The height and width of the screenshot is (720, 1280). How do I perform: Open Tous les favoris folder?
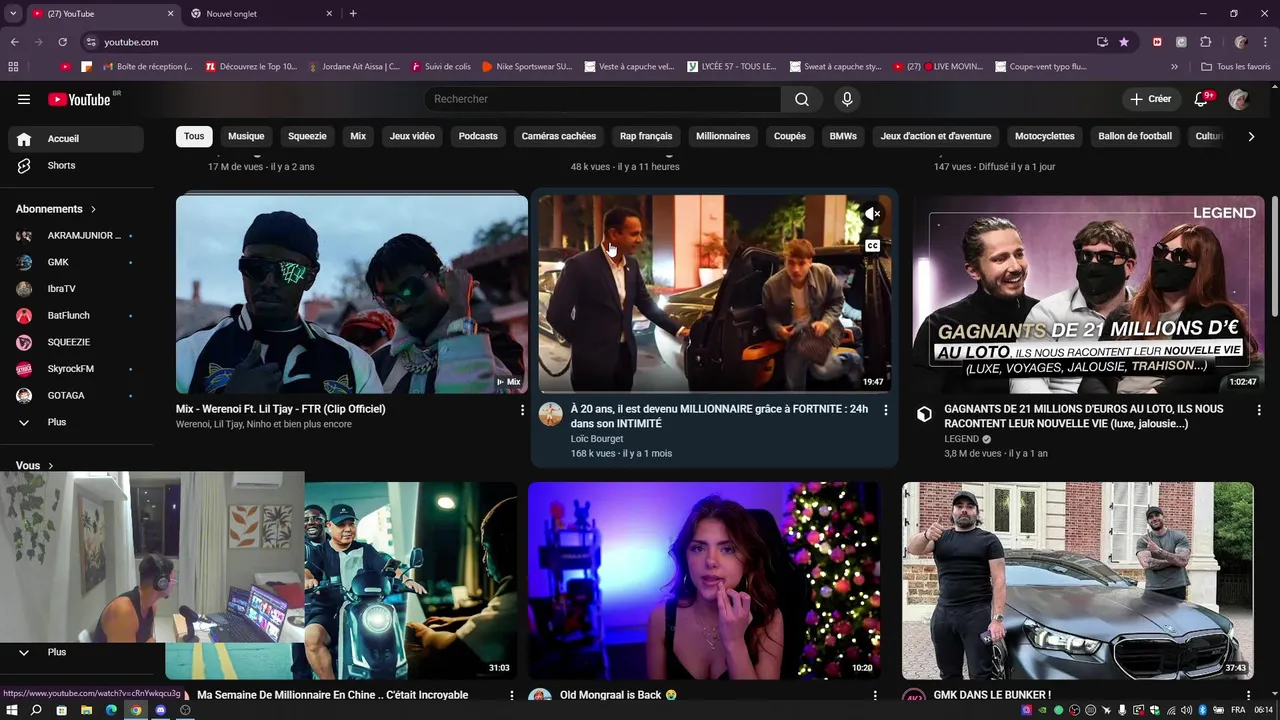(1236, 67)
